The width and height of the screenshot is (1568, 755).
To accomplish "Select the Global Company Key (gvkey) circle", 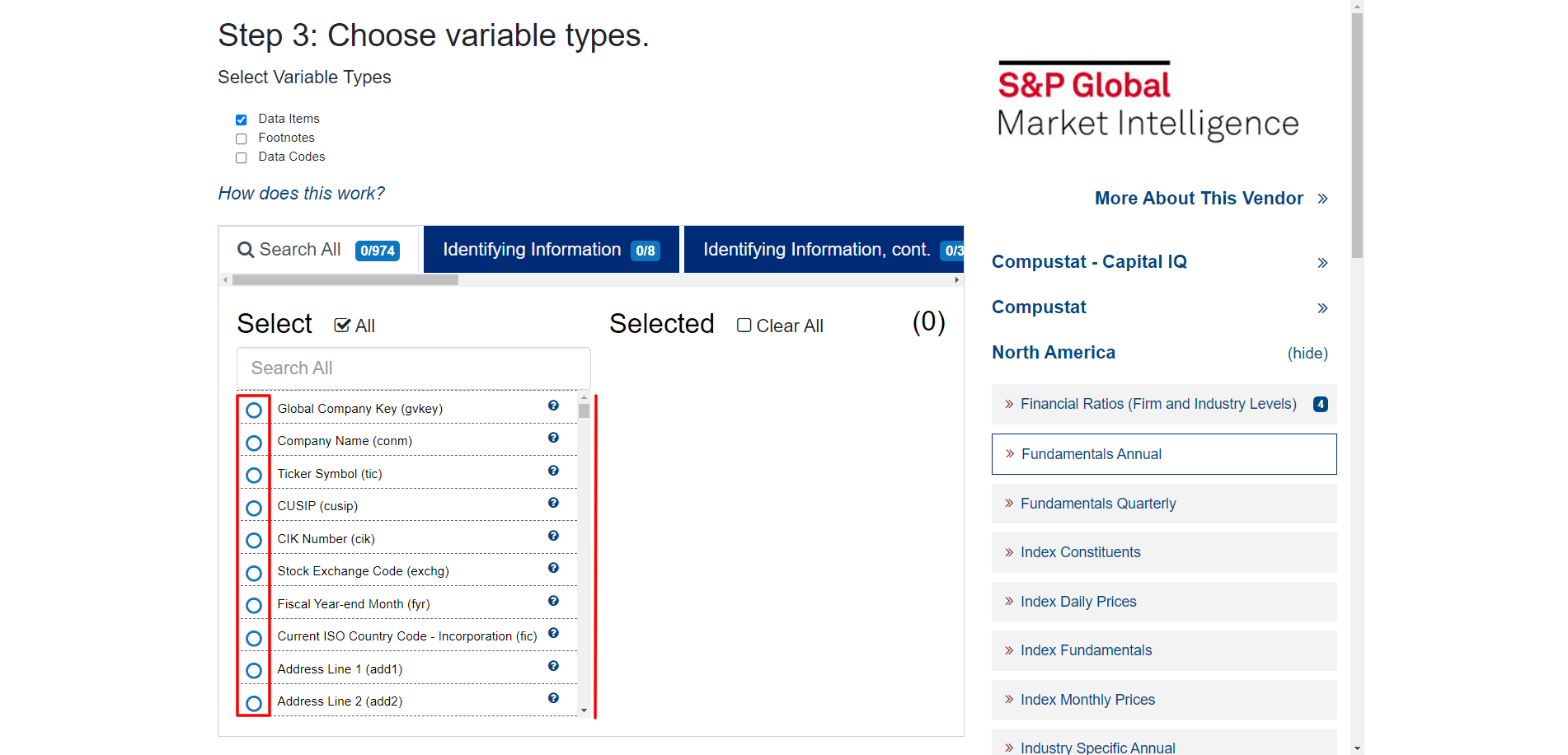I will [x=254, y=410].
